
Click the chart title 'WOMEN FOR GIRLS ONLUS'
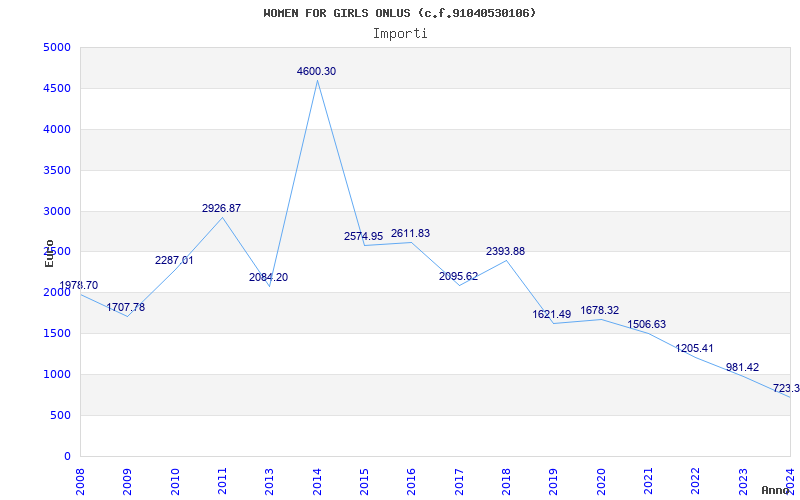[x=337, y=13]
